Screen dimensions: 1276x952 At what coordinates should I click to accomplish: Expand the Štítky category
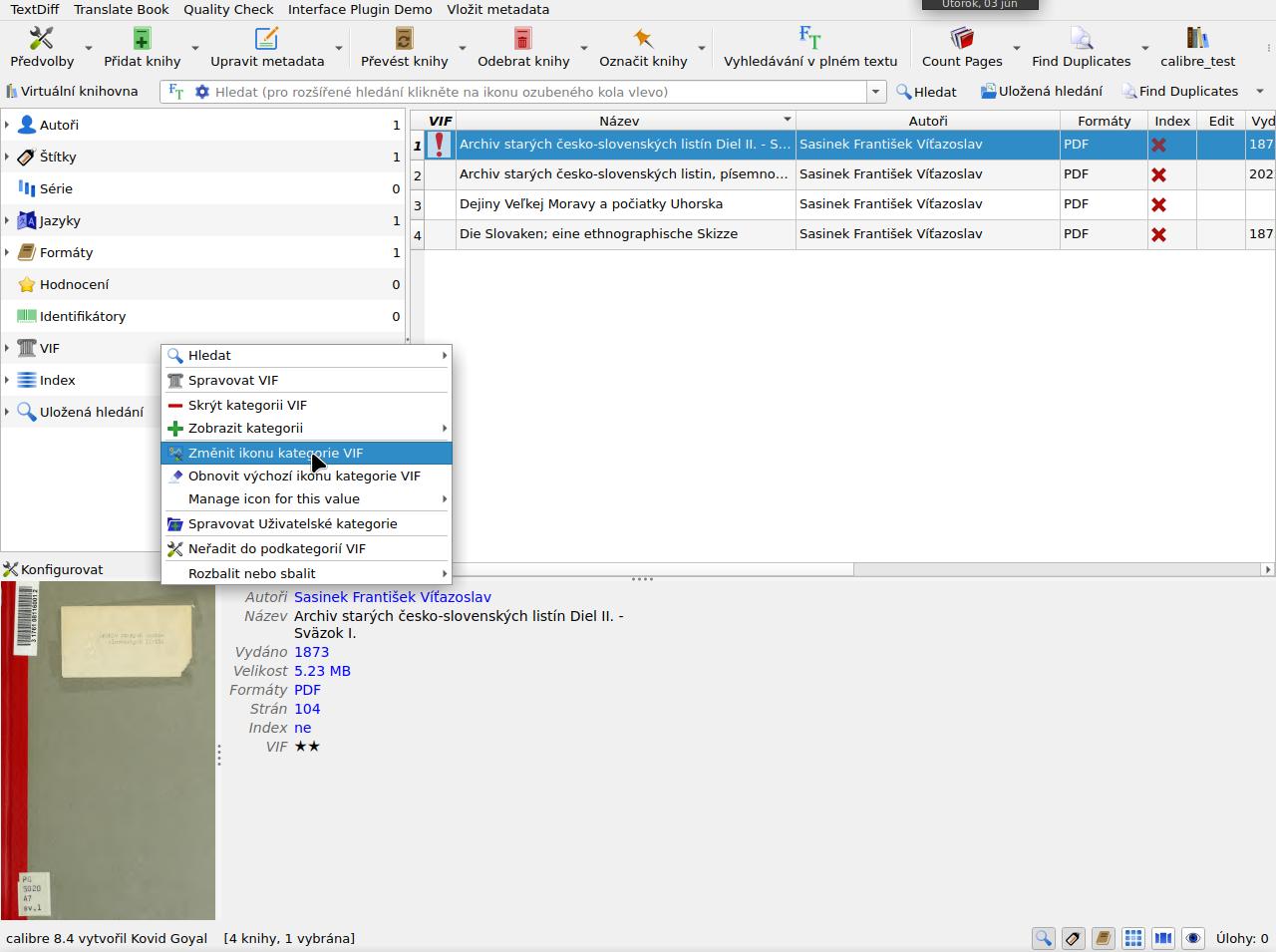(7, 157)
